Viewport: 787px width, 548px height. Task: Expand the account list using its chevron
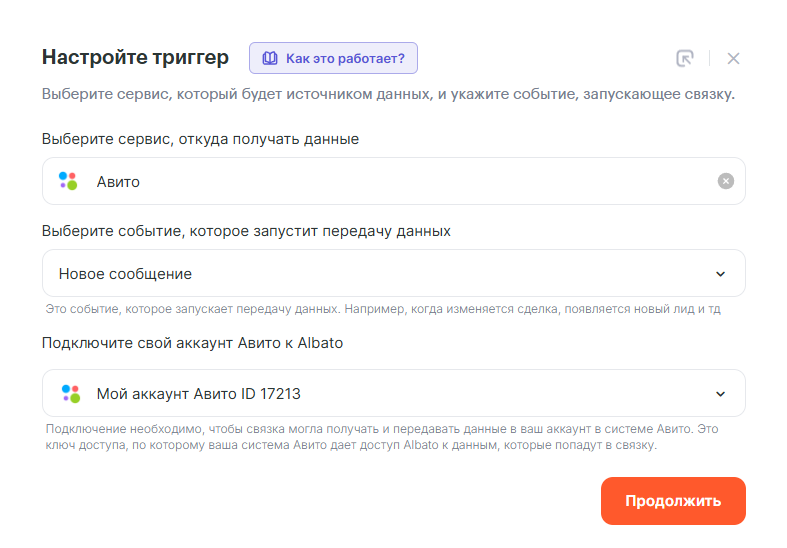click(x=720, y=394)
